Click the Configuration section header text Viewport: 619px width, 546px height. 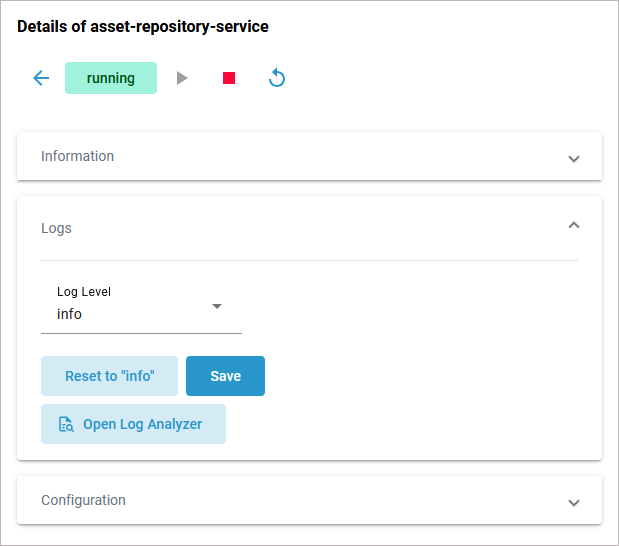[83, 500]
